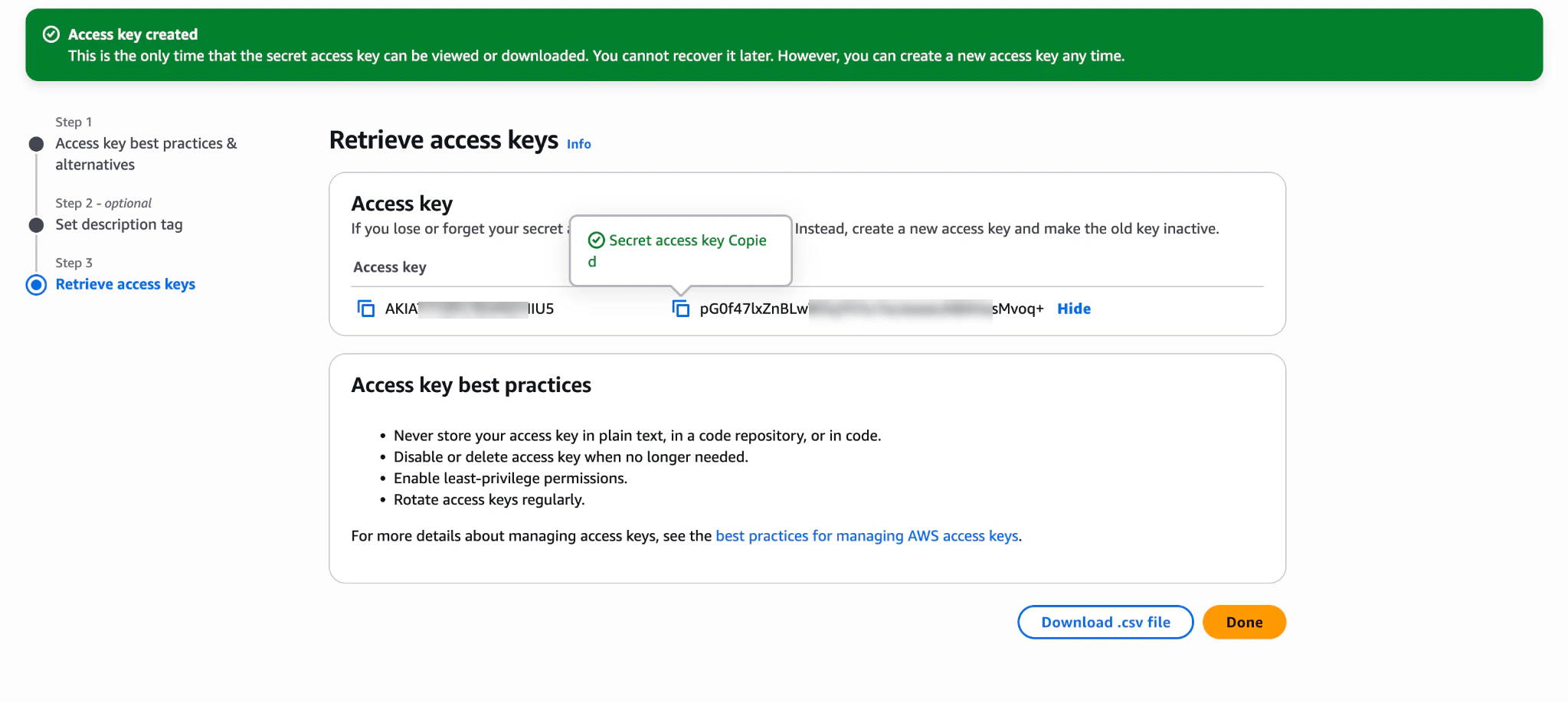Click the copy icon beside the AKIA key
This screenshot has height=703, width=1568.
pos(366,309)
